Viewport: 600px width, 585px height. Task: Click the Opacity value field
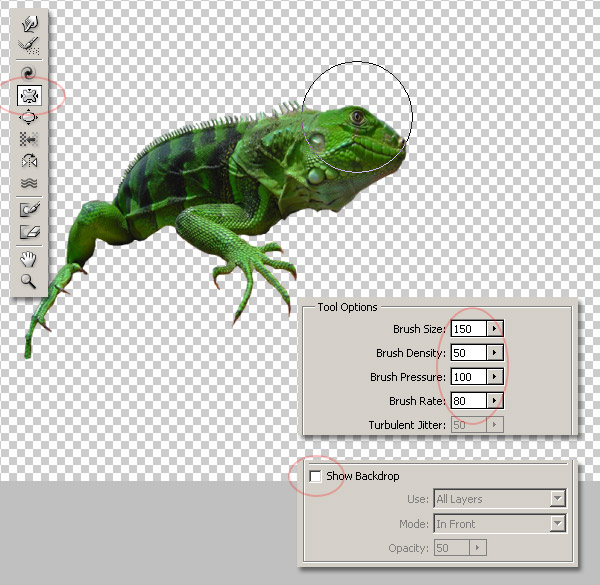(x=452, y=548)
